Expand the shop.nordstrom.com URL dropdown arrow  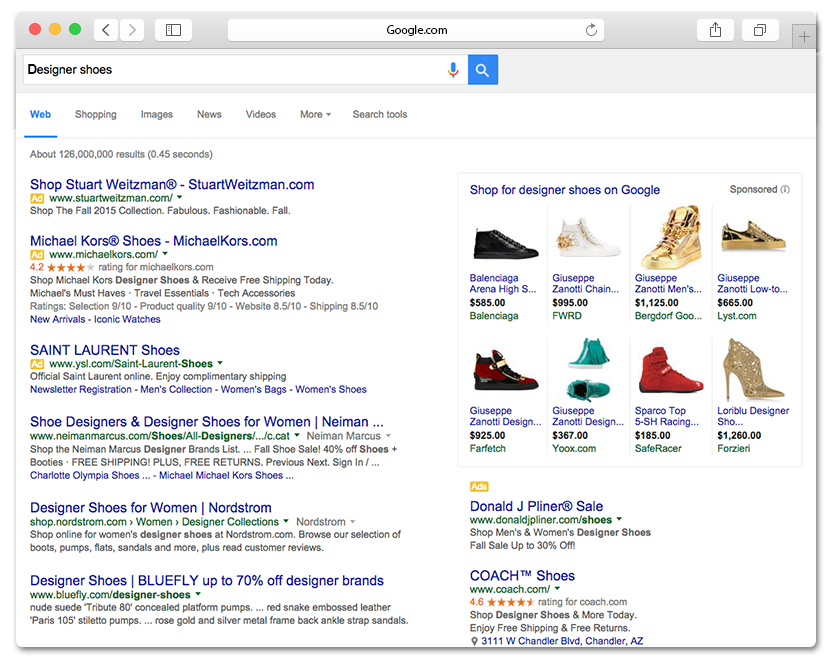tap(286, 521)
